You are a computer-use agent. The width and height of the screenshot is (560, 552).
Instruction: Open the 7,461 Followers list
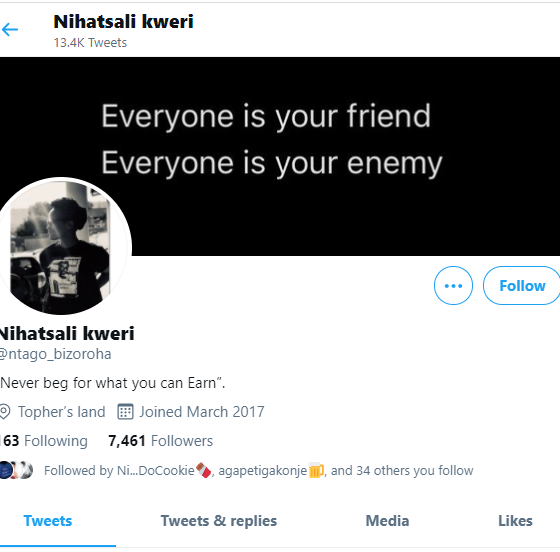pos(160,441)
